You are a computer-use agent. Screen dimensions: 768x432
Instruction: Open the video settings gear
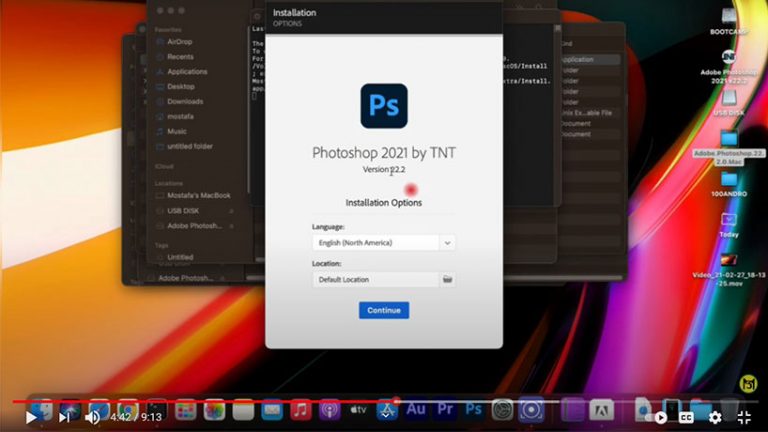coord(715,417)
